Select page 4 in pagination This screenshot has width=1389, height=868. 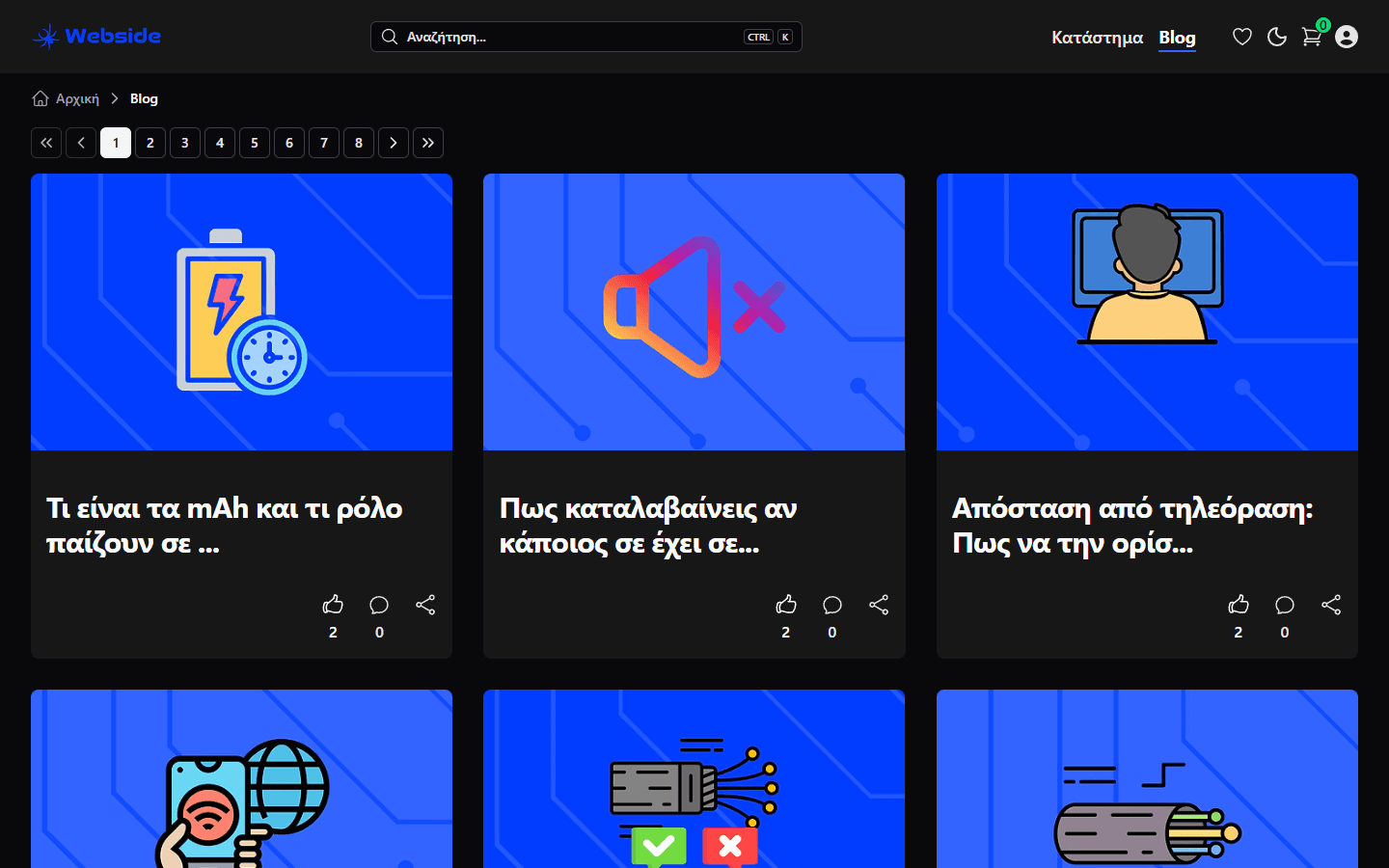(220, 143)
